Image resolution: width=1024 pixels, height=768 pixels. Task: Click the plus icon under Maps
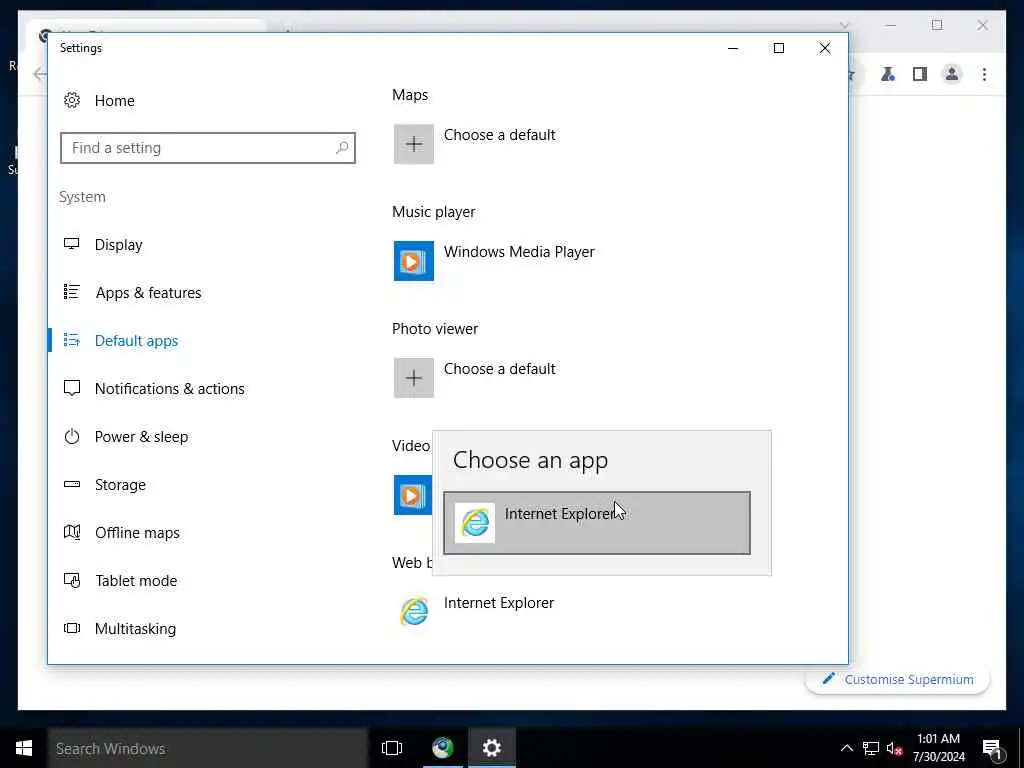(413, 144)
